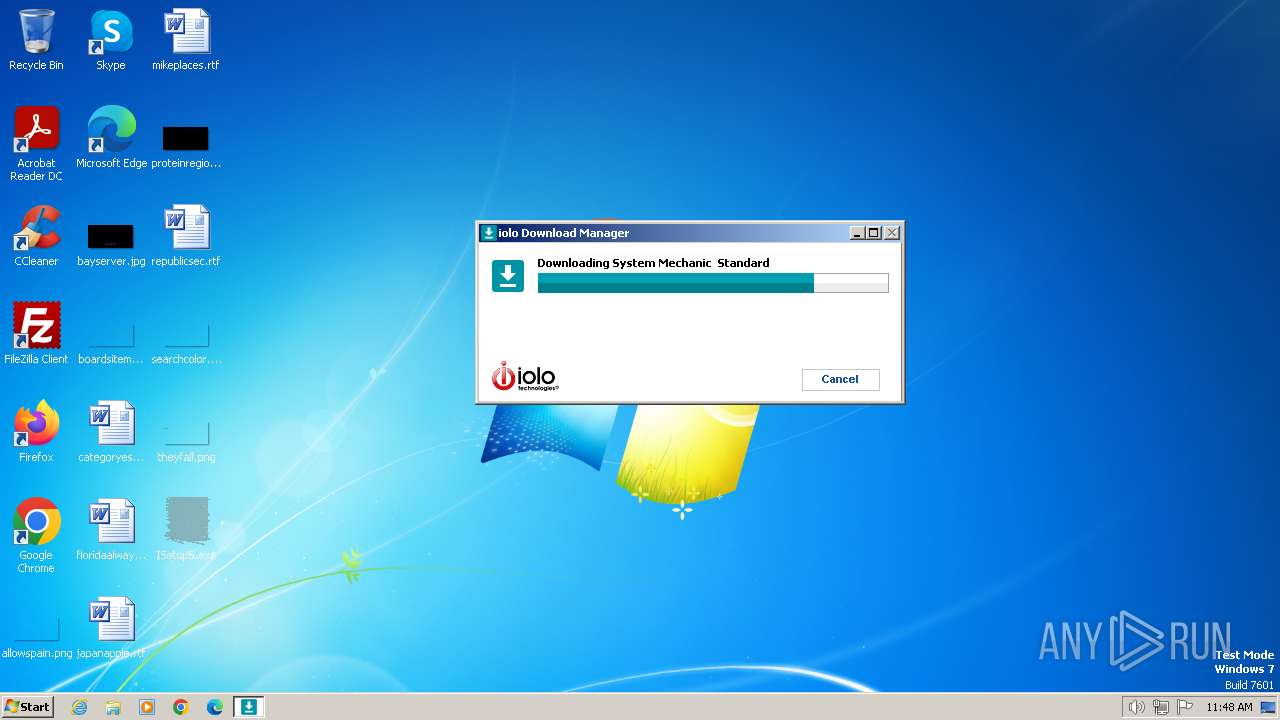Minimize the iolo Download Manager window
Screen dimensions: 1280x720
[x=857, y=233]
